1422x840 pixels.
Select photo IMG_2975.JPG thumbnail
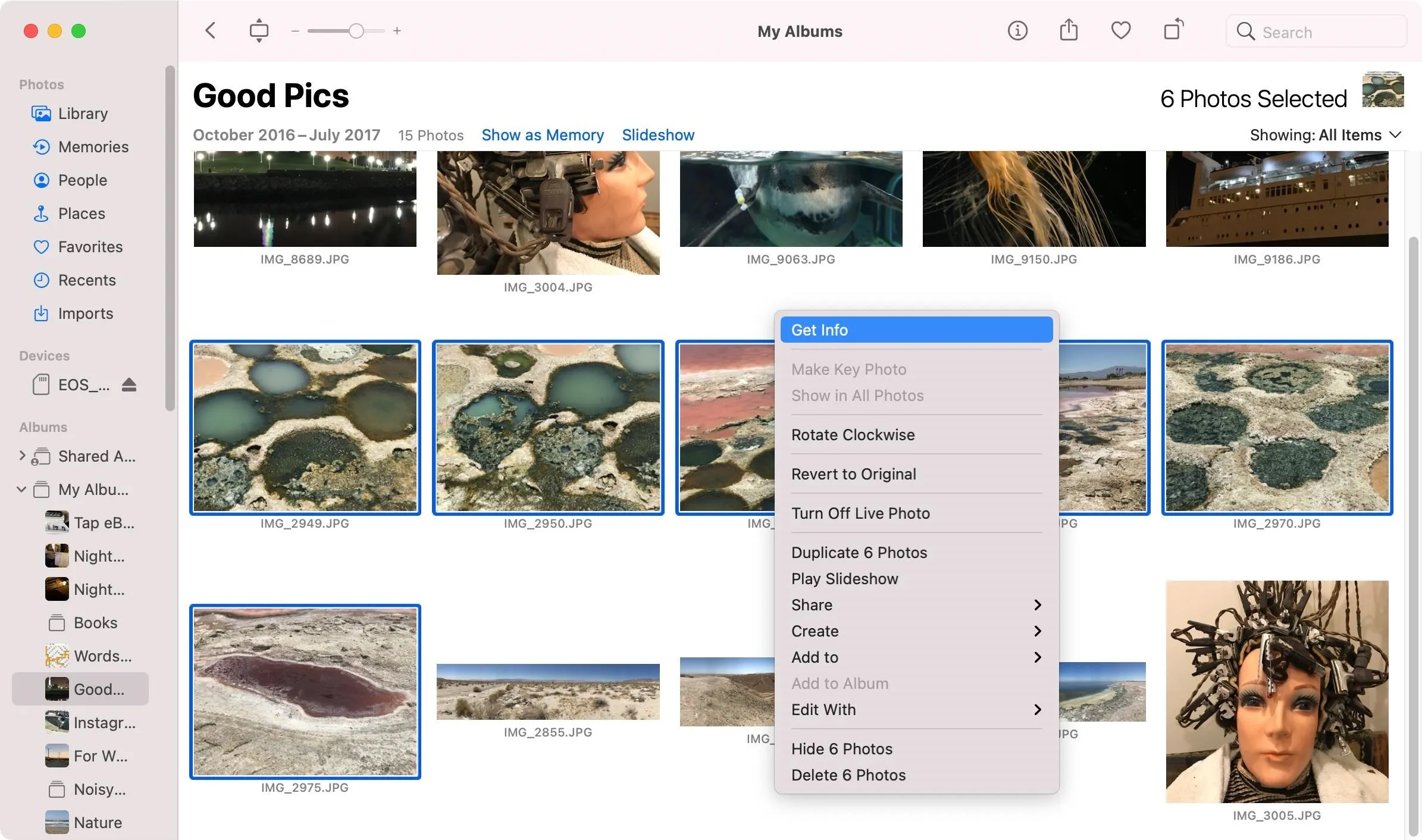tap(305, 692)
